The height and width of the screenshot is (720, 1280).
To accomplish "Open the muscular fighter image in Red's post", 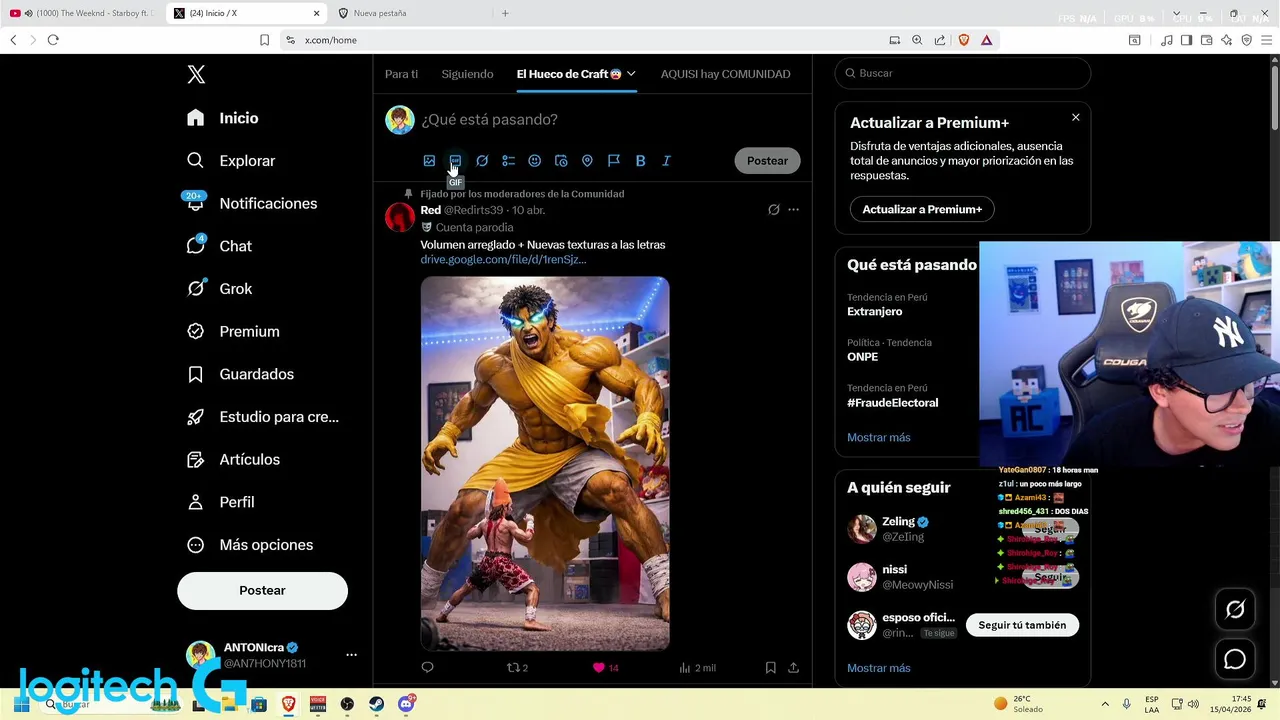I will point(545,464).
